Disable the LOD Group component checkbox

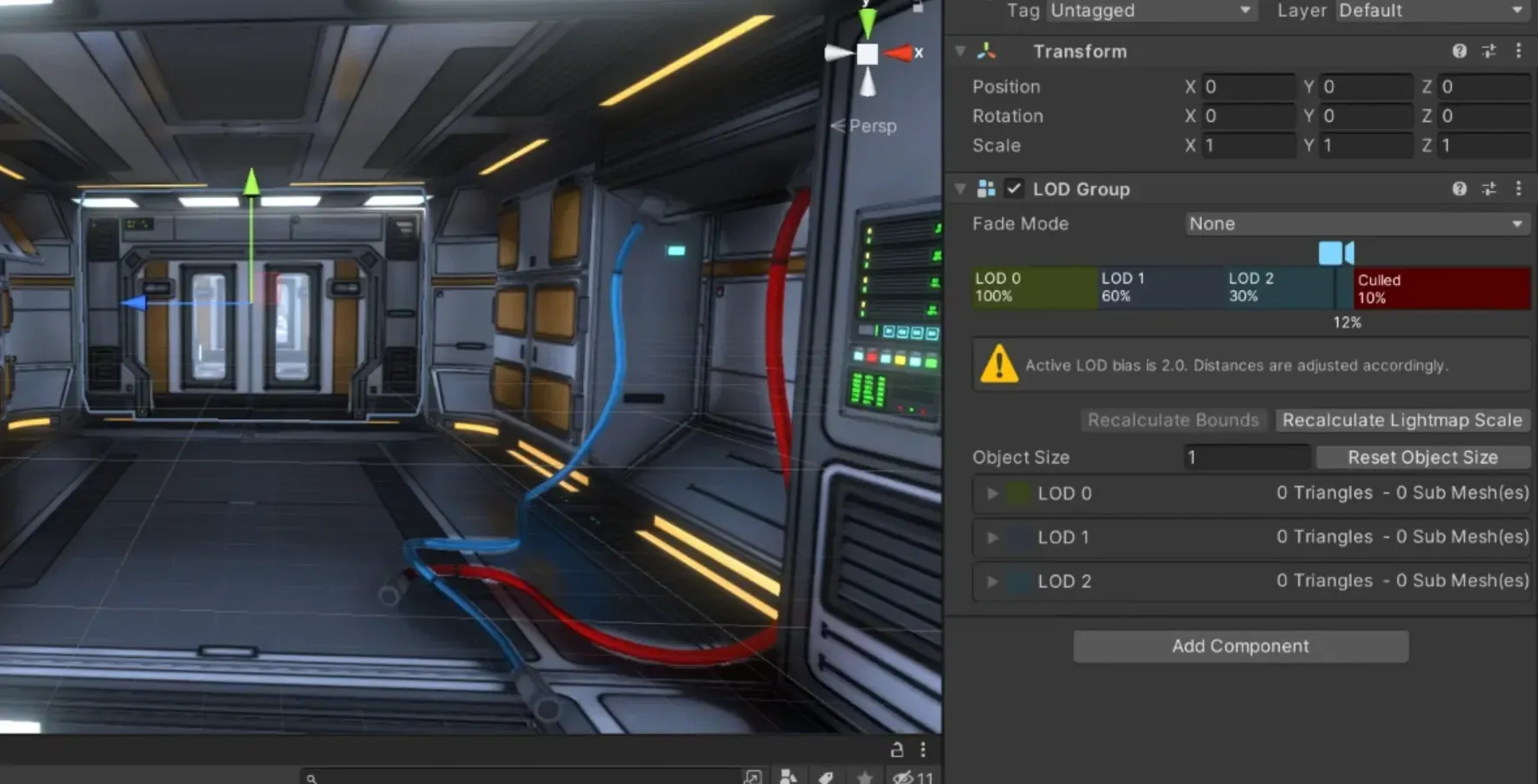1014,189
